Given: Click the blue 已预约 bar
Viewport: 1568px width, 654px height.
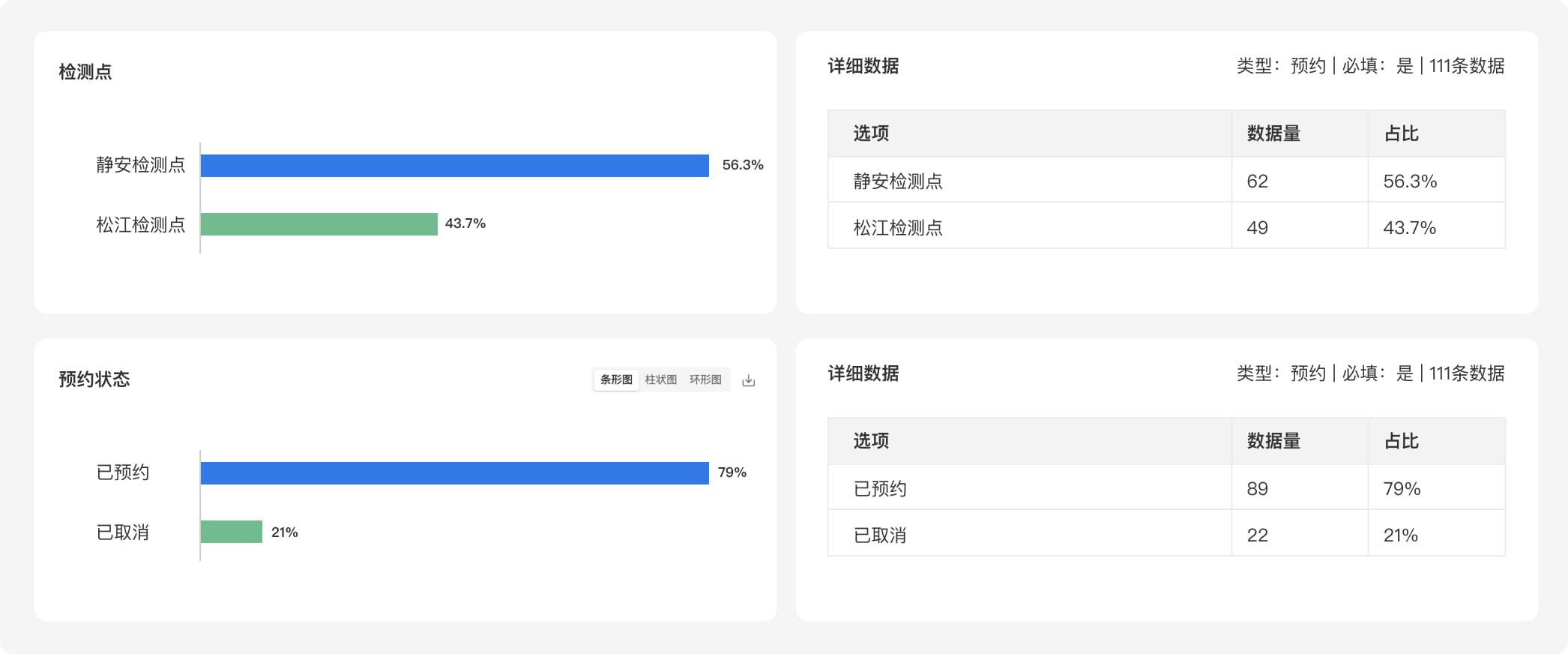Looking at the screenshot, I should click(455, 473).
